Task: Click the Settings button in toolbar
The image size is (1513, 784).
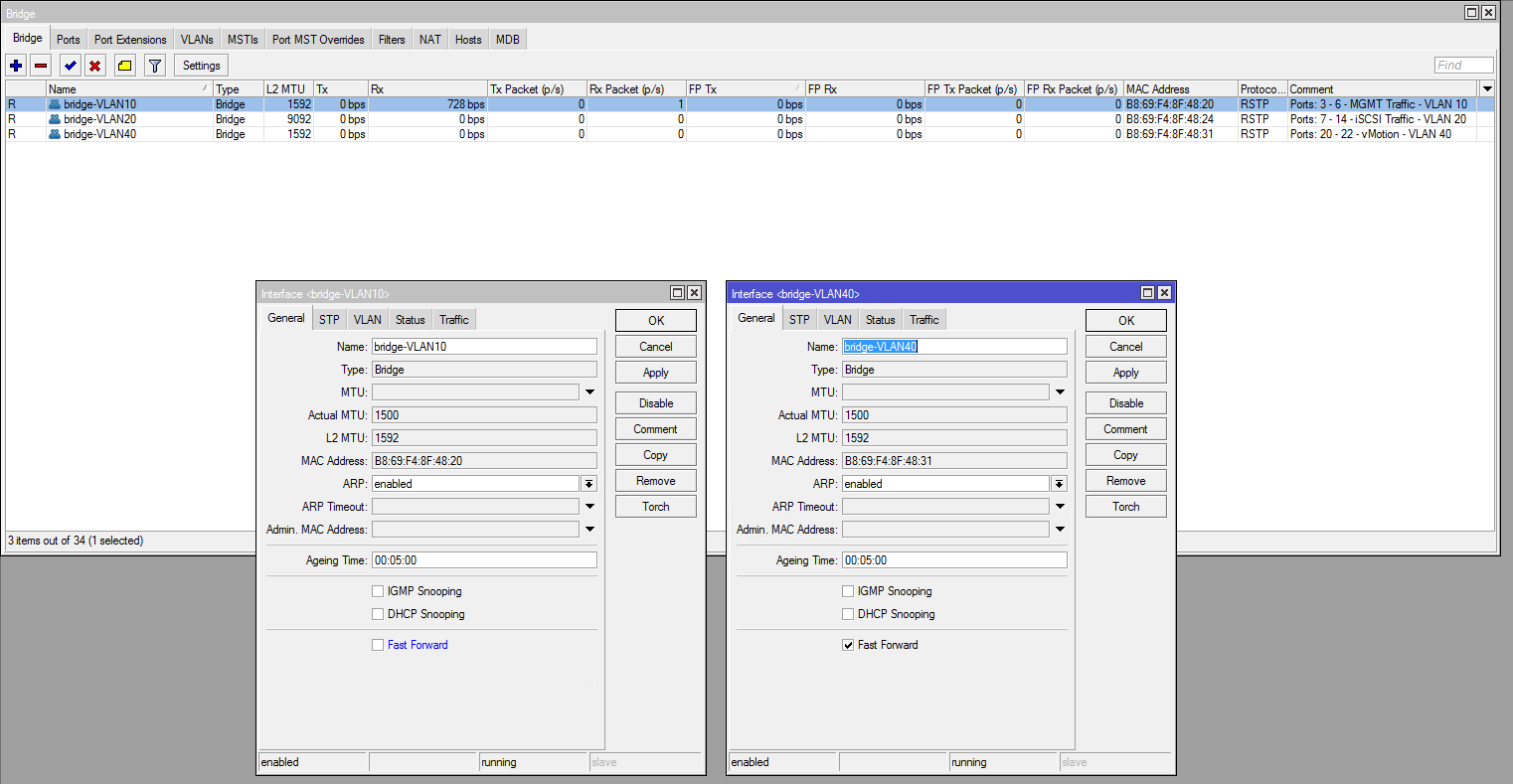Action: (x=201, y=66)
